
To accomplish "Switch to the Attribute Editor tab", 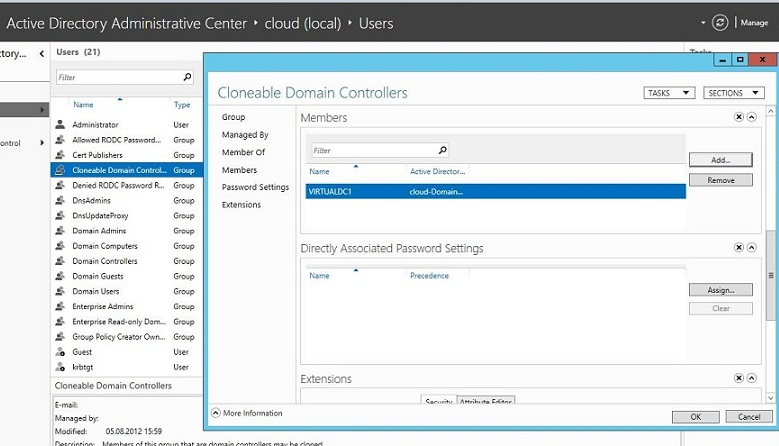I will pos(485,401).
